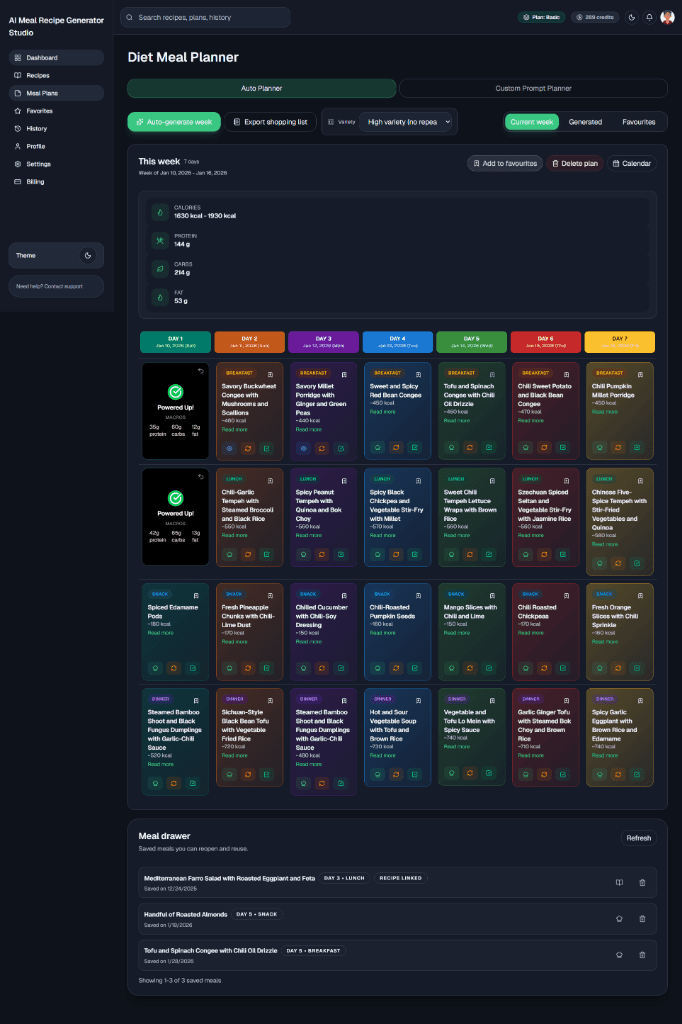Swap meal icon on Tofu and Spinach Congee card

pyautogui.click(x=470, y=447)
